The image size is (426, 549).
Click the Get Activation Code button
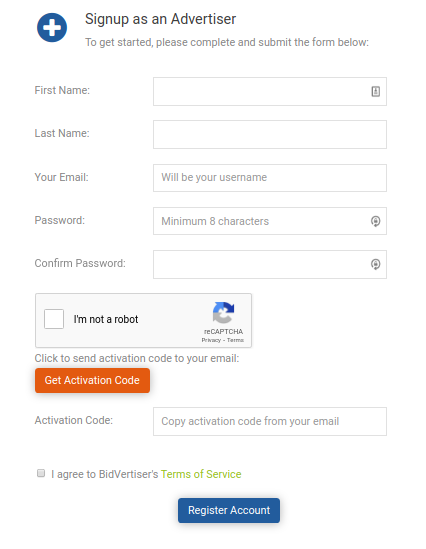coord(92,380)
